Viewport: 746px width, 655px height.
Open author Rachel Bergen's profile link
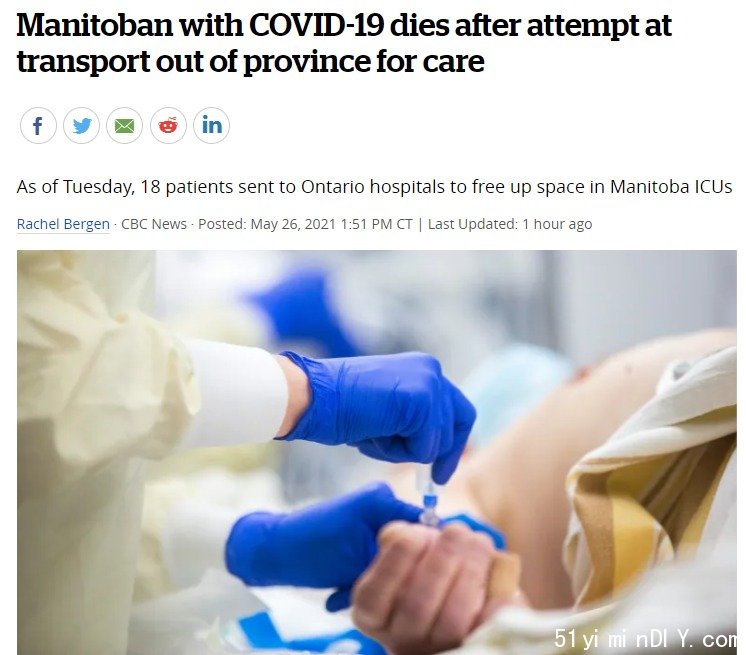pos(63,224)
